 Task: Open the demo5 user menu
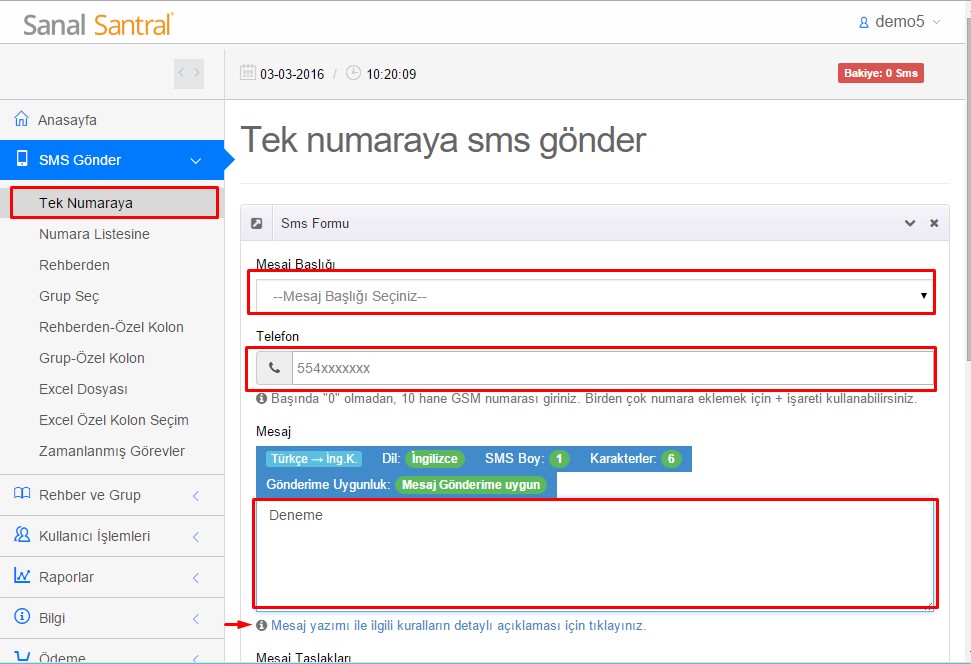[900, 22]
